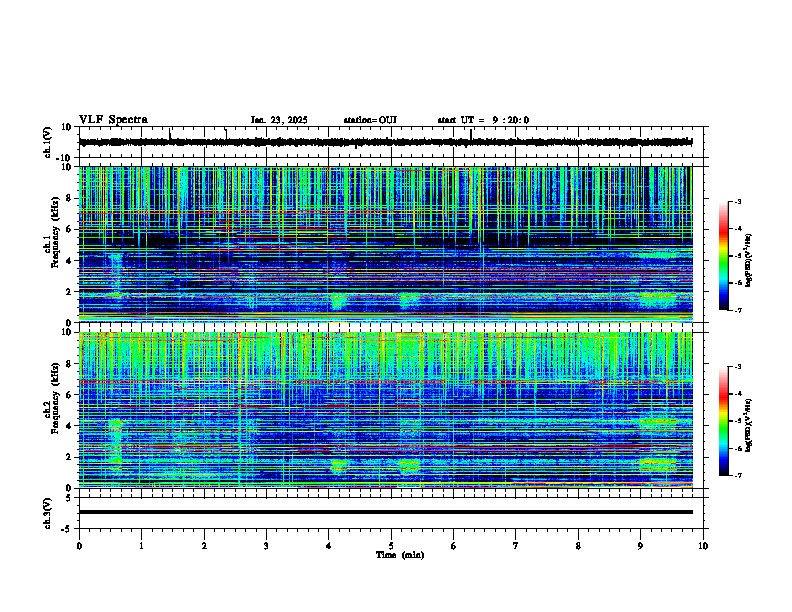Click time axis tick label 0
The width and height of the screenshot is (792, 612).
pyautogui.click(x=79, y=546)
